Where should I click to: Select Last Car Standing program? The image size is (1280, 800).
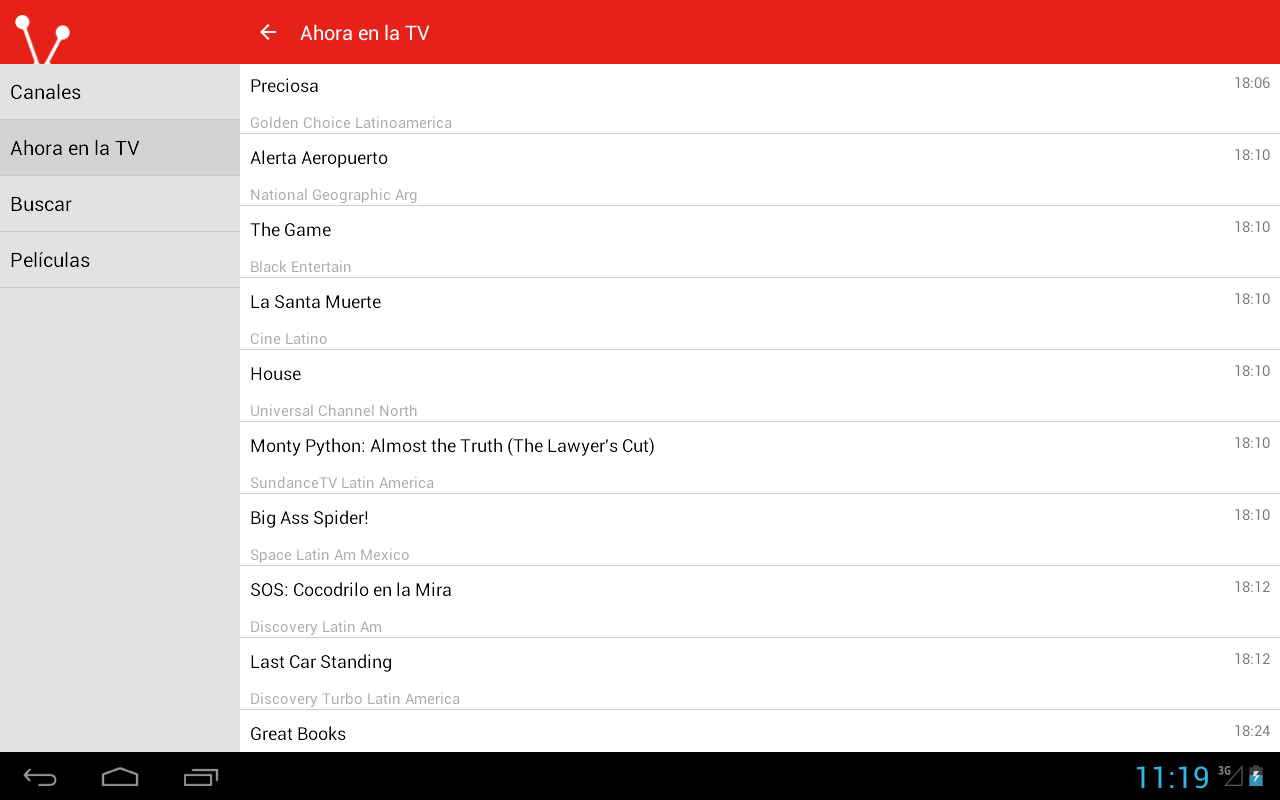click(760, 674)
